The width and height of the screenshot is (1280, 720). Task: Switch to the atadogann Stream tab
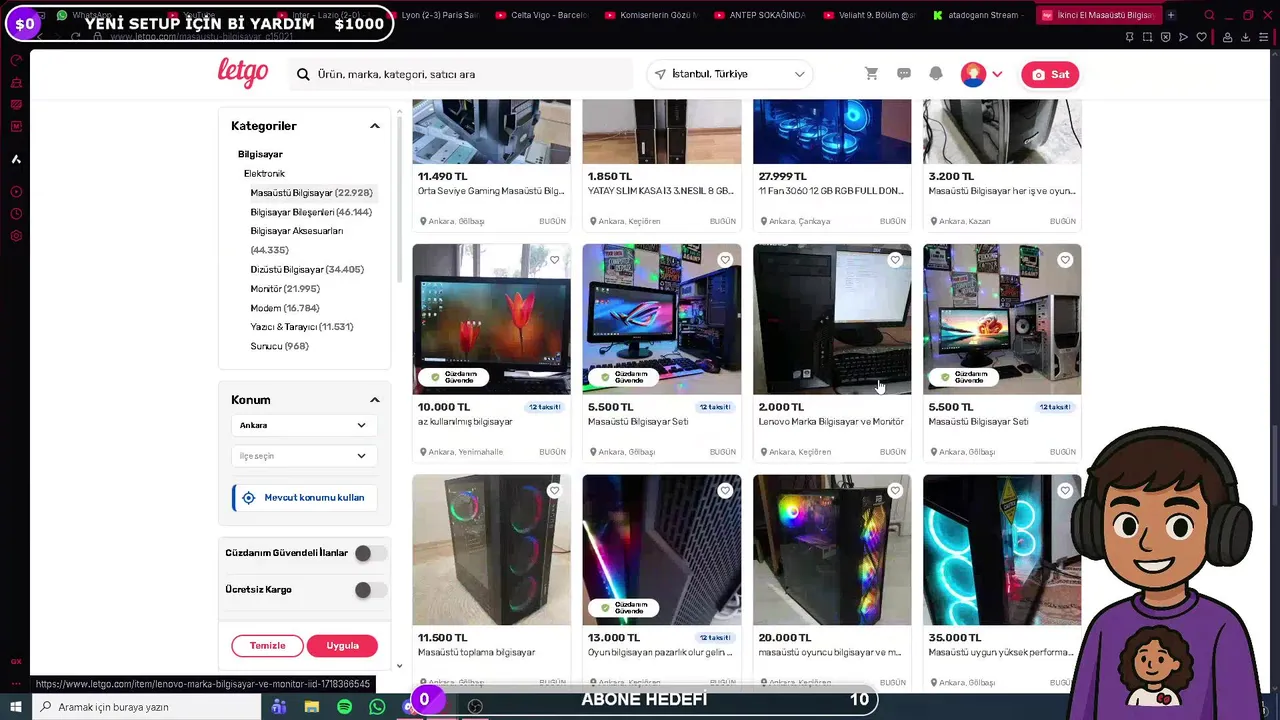(x=977, y=15)
